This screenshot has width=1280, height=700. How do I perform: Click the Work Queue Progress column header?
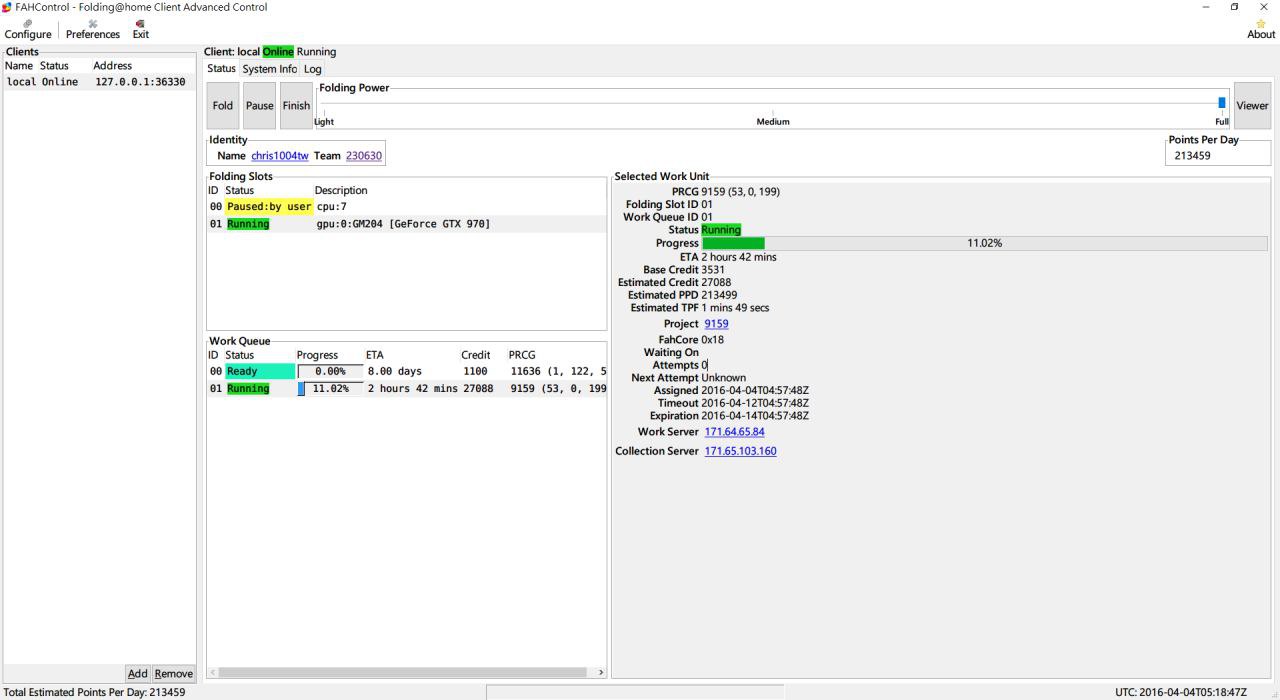317,355
